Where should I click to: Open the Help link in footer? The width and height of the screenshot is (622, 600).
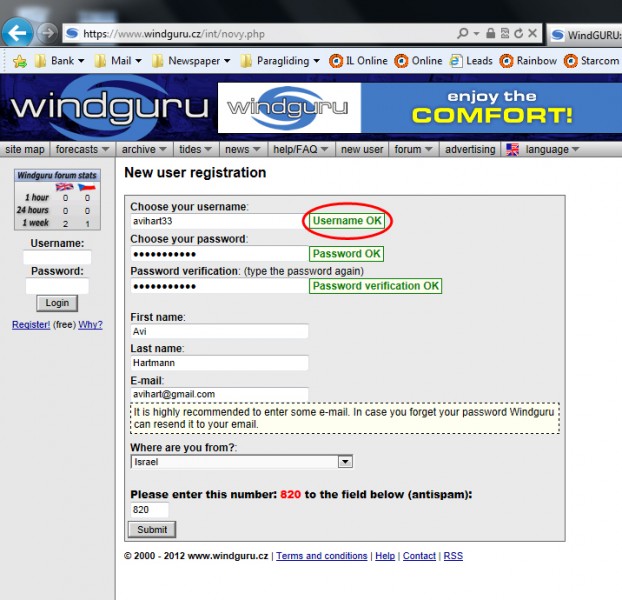[x=385, y=556]
